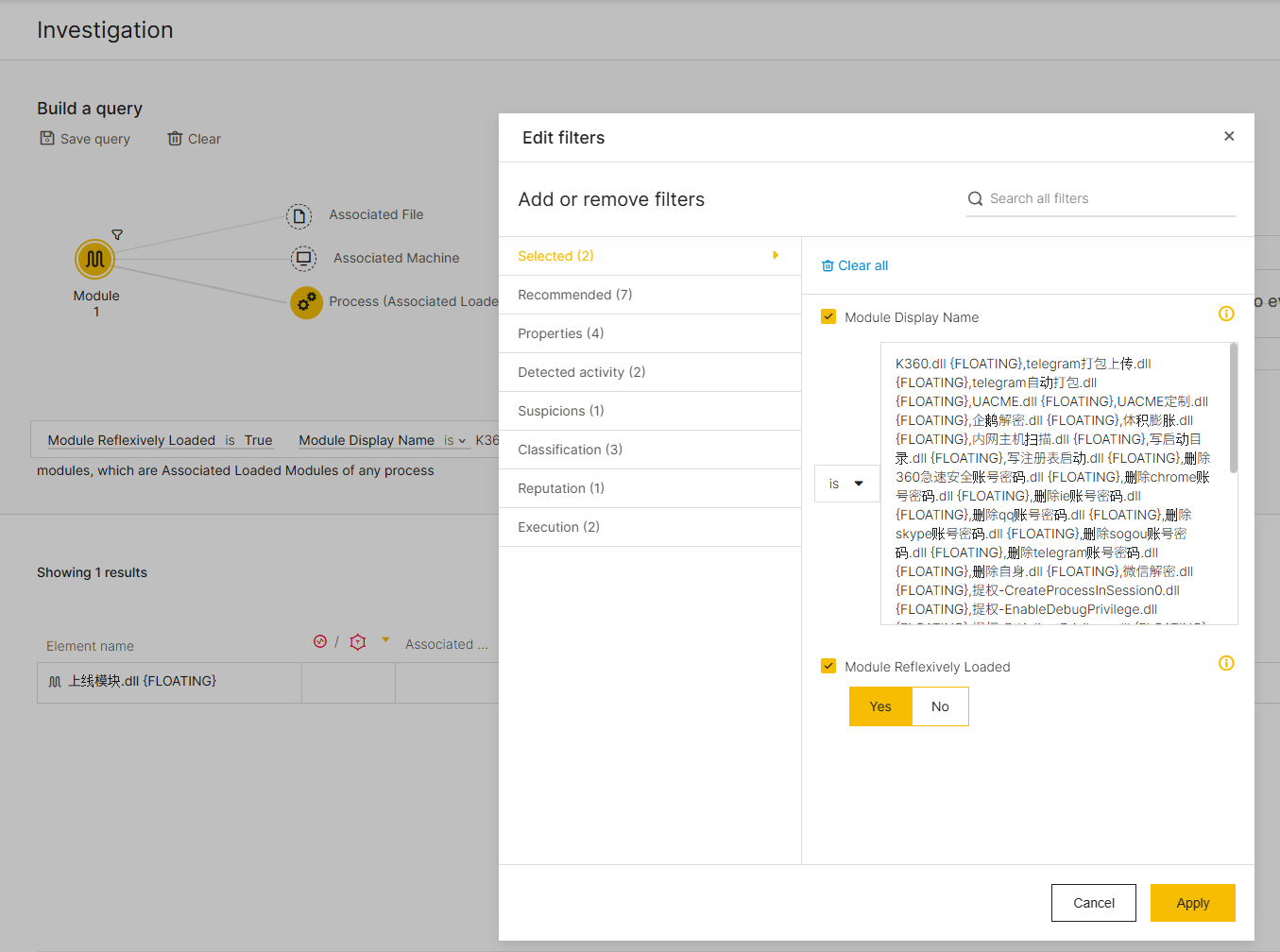This screenshot has height=952, width=1280.
Task: Click the Process (Associated Loaded) label
Action: pos(414,301)
